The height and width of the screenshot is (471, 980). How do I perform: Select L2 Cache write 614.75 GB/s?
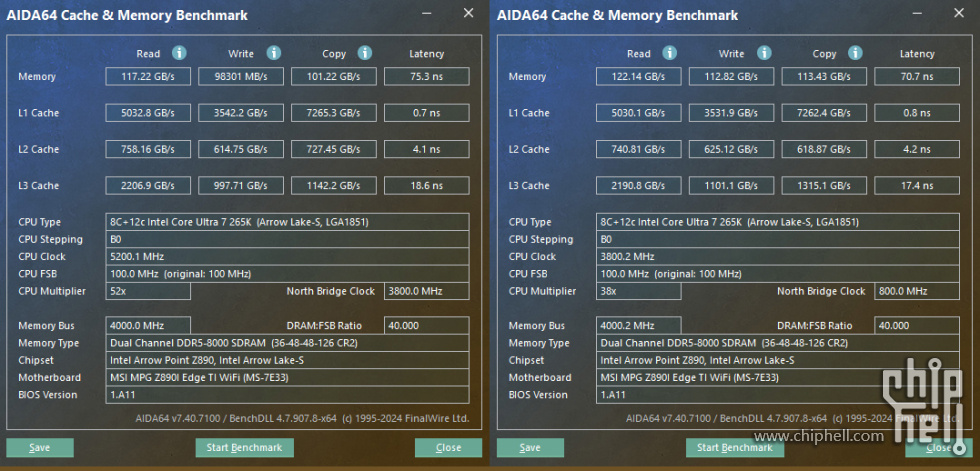(241, 149)
